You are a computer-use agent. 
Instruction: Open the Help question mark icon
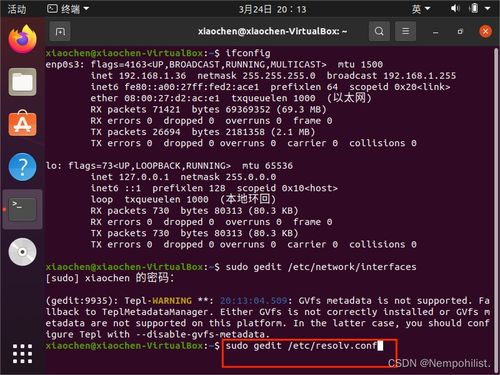[22, 167]
